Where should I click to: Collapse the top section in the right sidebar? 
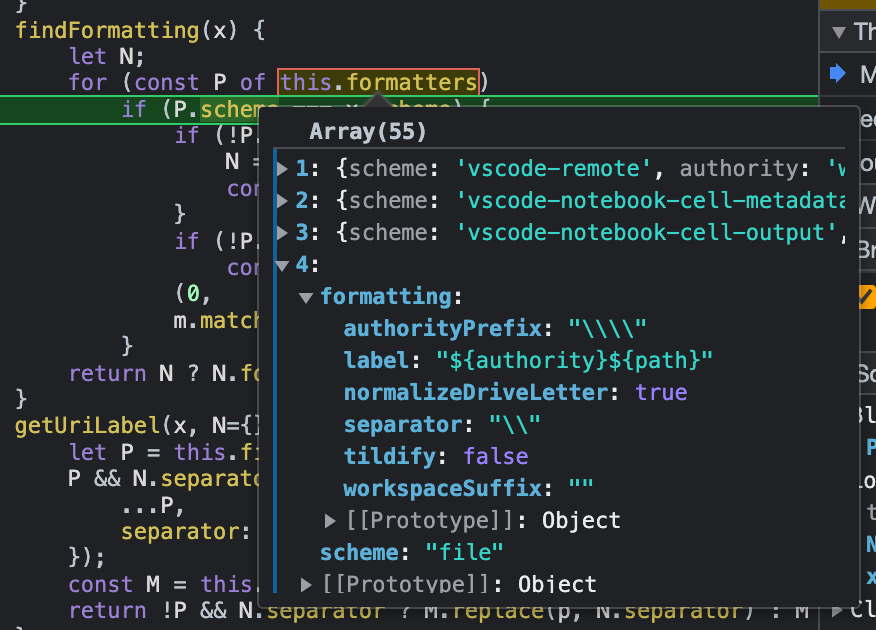click(837, 31)
